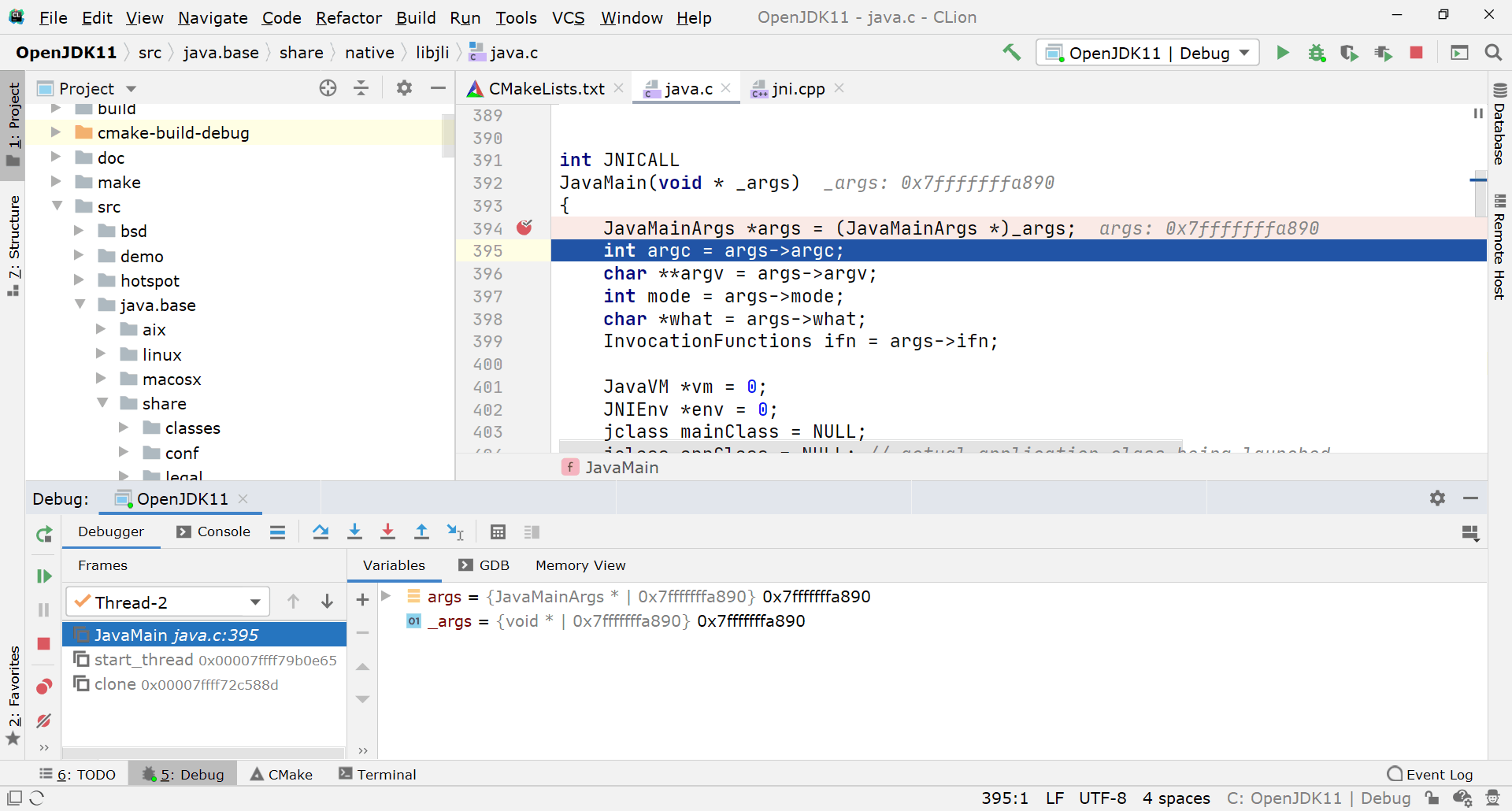Close the java.c editor tab
The height and width of the screenshot is (811, 1512).
point(726,88)
